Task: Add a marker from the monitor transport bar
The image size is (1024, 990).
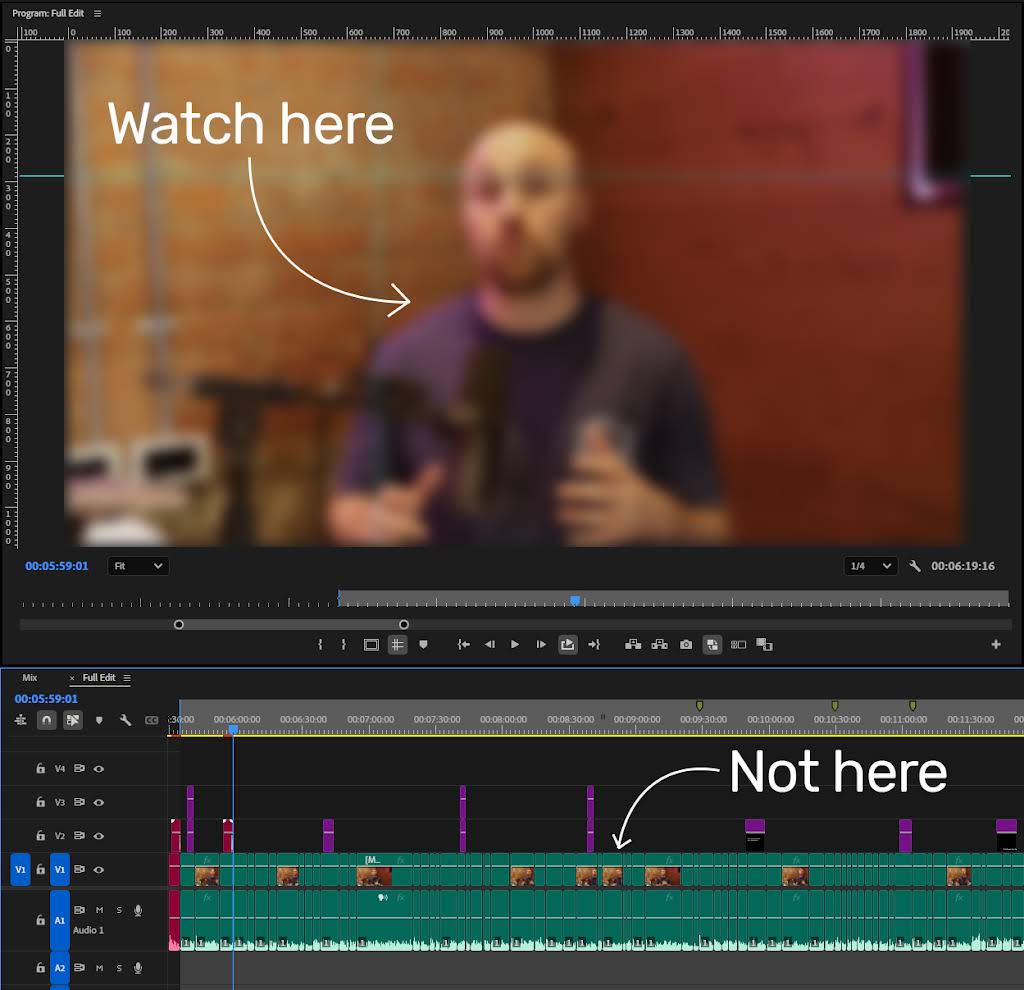Action: pos(423,645)
